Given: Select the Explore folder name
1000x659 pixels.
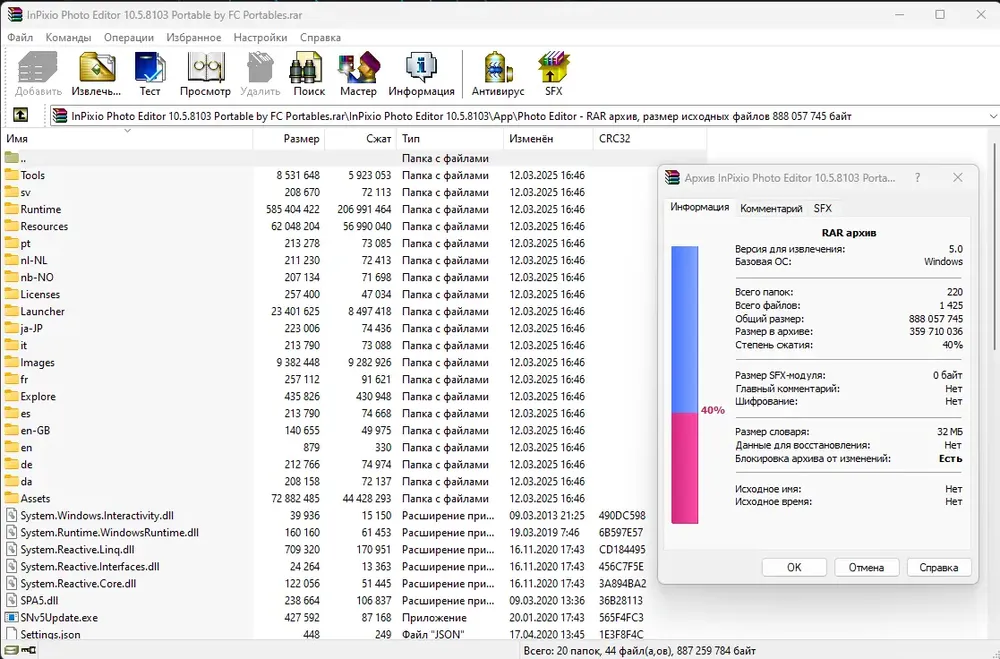Looking at the screenshot, I should click(38, 396).
